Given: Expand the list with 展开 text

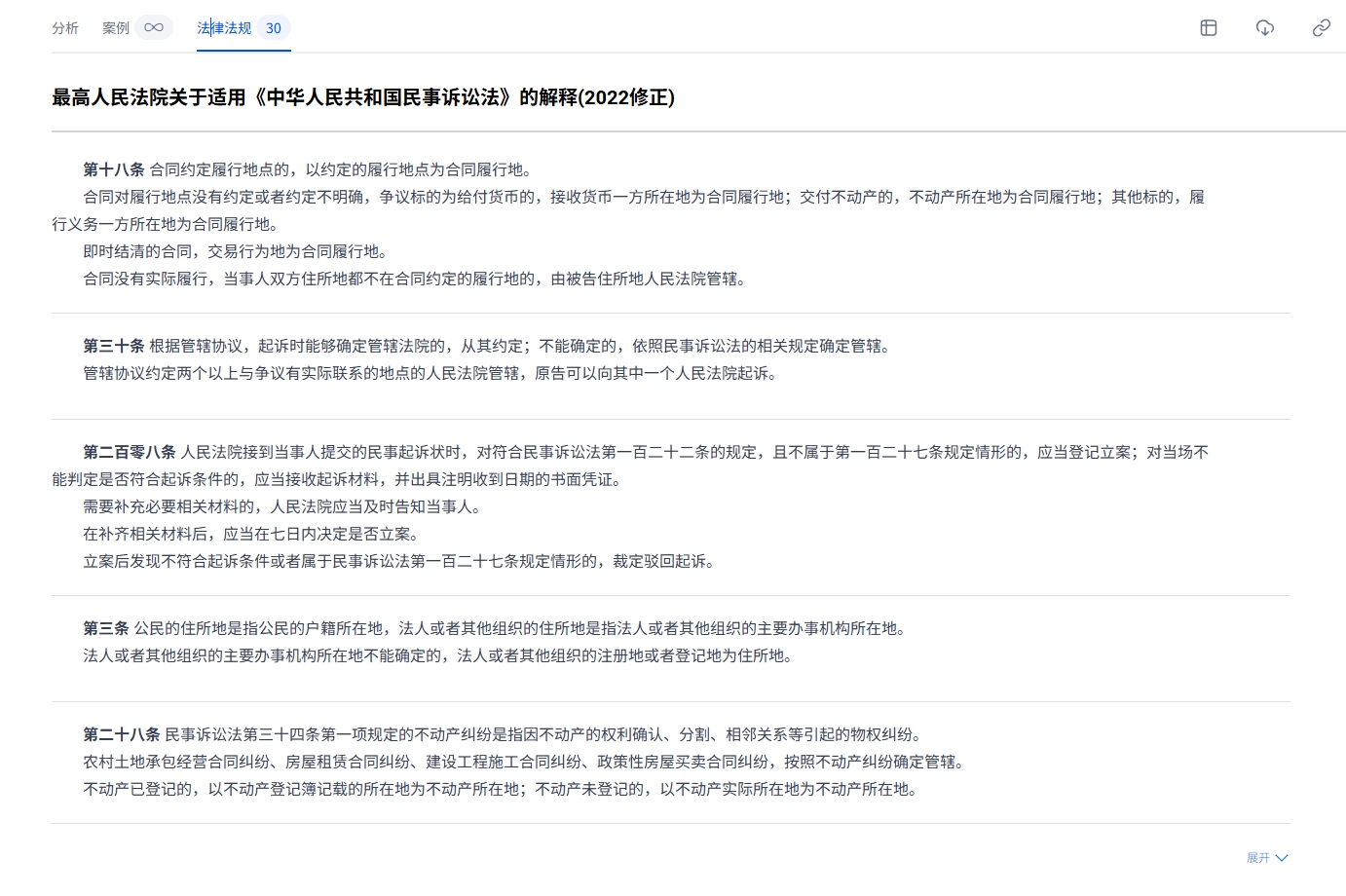Looking at the screenshot, I should point(1258,858).
